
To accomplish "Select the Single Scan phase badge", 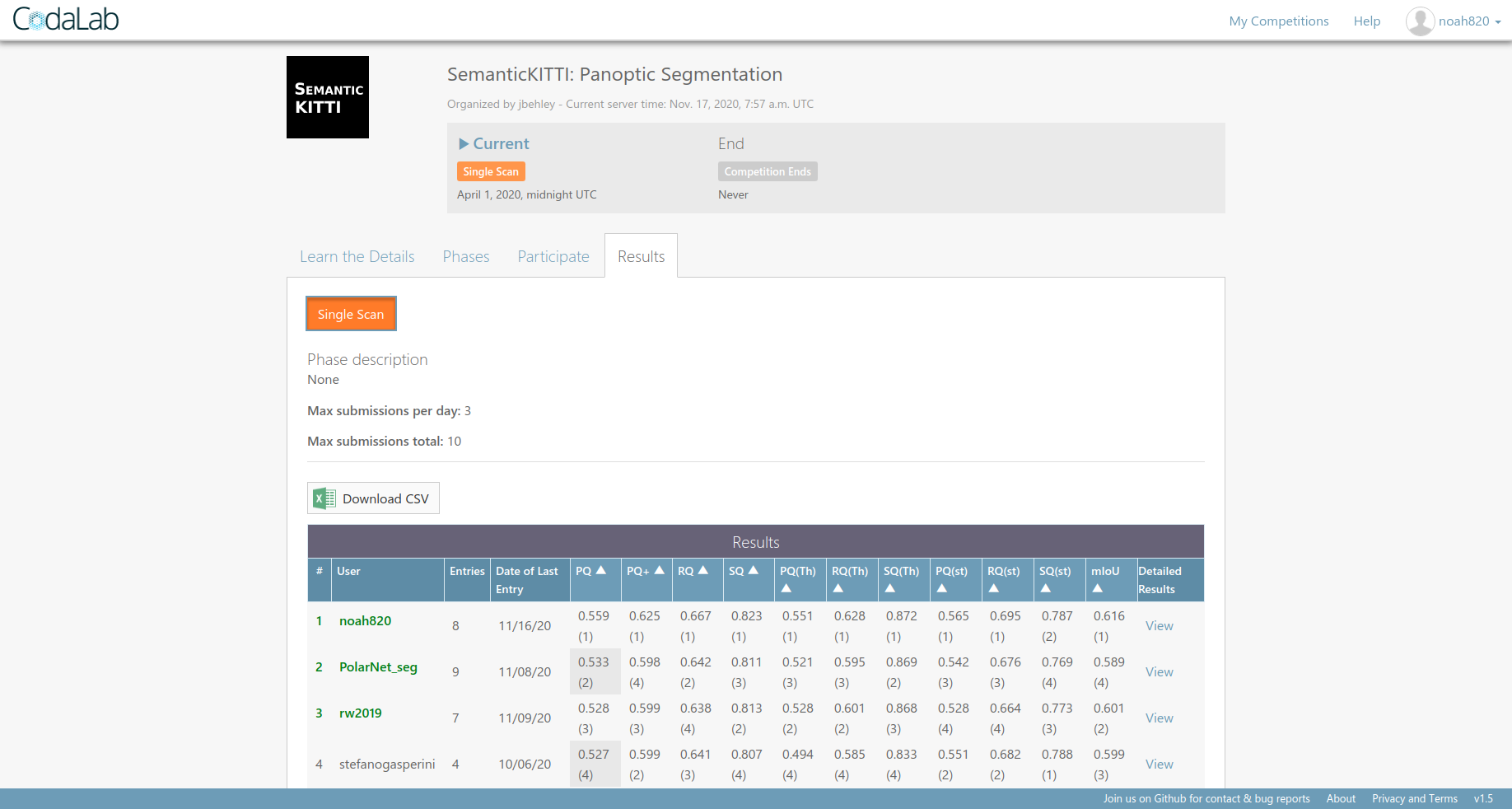I will pyautogui.click(x=491, y=171).
